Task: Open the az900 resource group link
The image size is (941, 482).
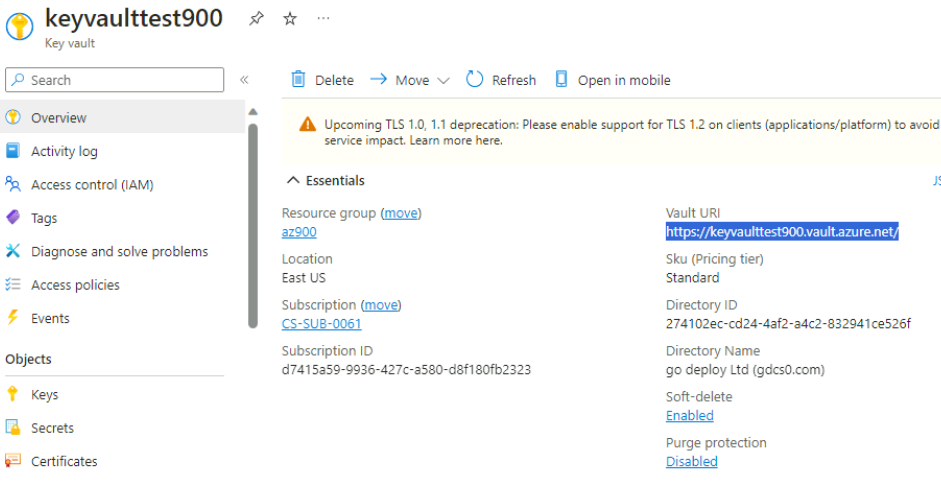Action: click(x=299, y=232)
